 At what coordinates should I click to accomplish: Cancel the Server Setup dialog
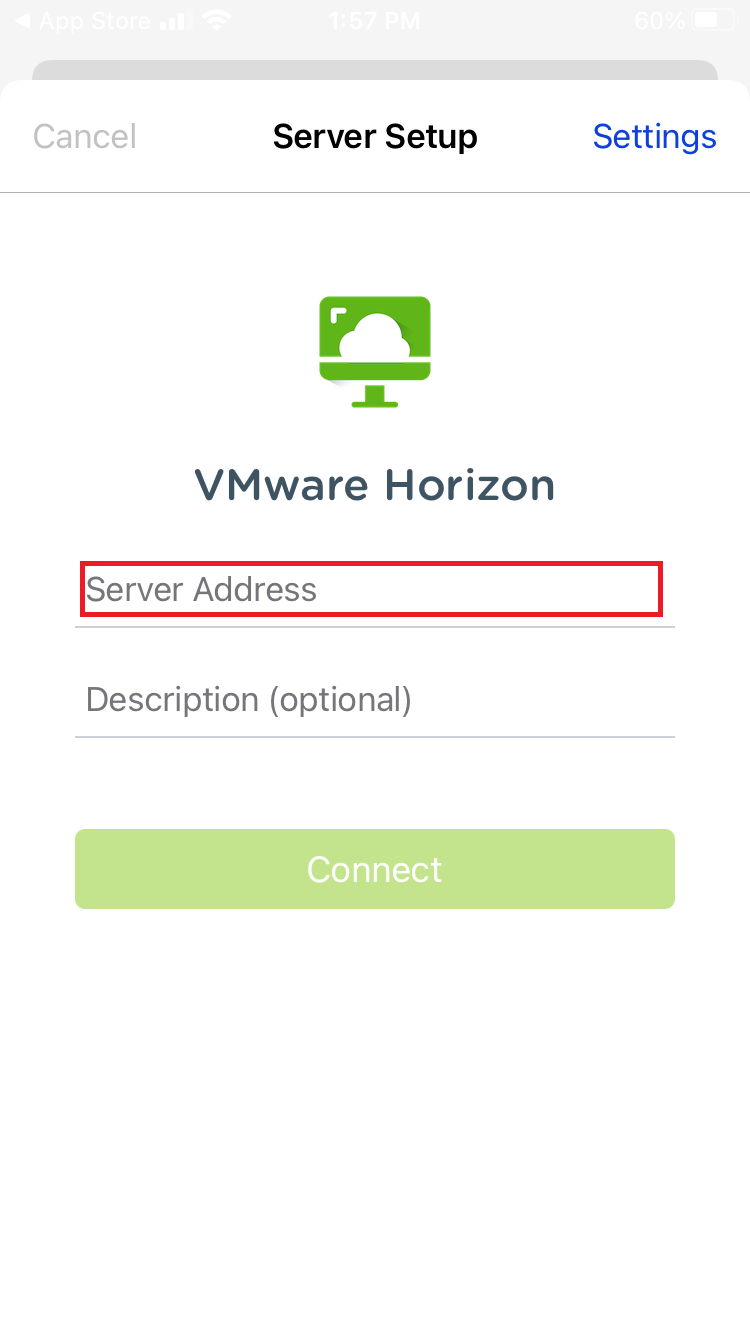point(85,136)
